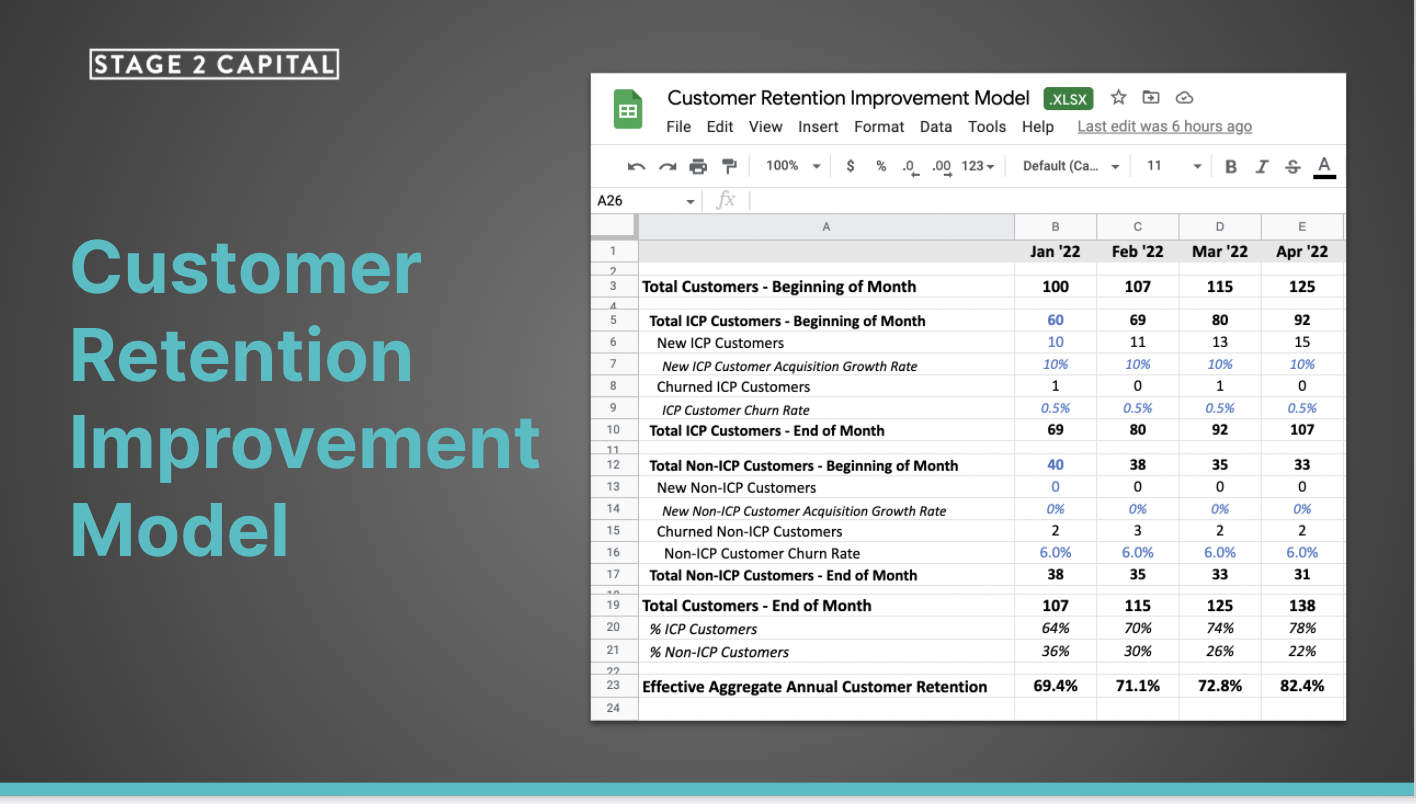Screen dimensions: 1416x804
Task: Click the 69.4% retention value
Action: 1055,686
